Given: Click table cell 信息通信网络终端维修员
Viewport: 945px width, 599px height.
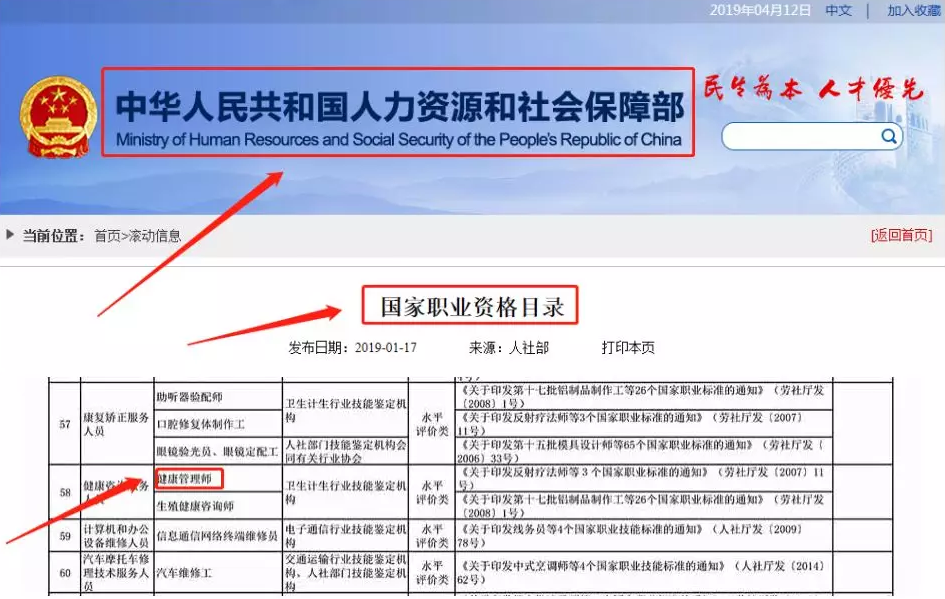Looking at the screenshot, I should tap(218, 536).
